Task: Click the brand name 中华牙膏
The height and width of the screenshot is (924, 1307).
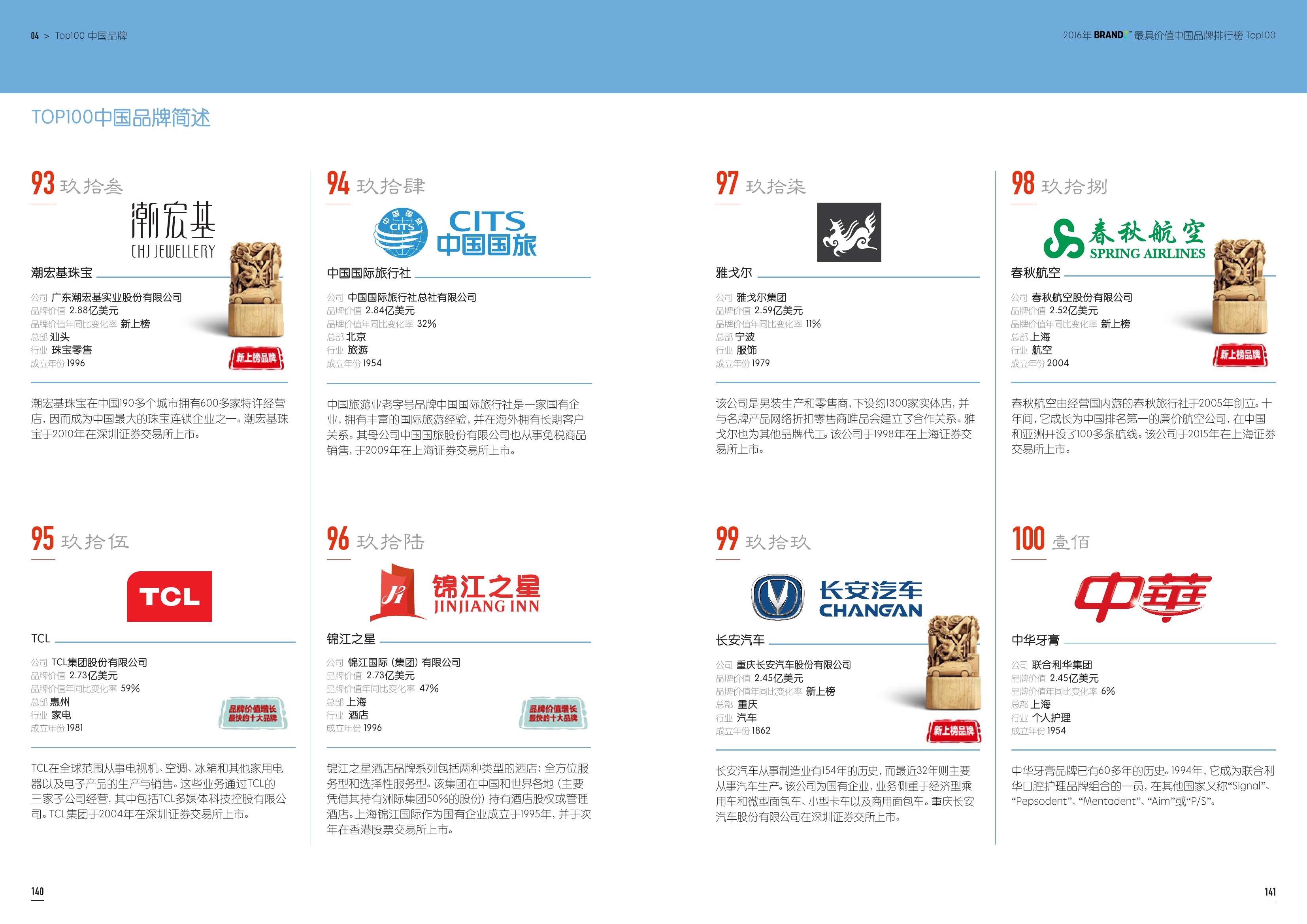Action: coord(1035,641)
